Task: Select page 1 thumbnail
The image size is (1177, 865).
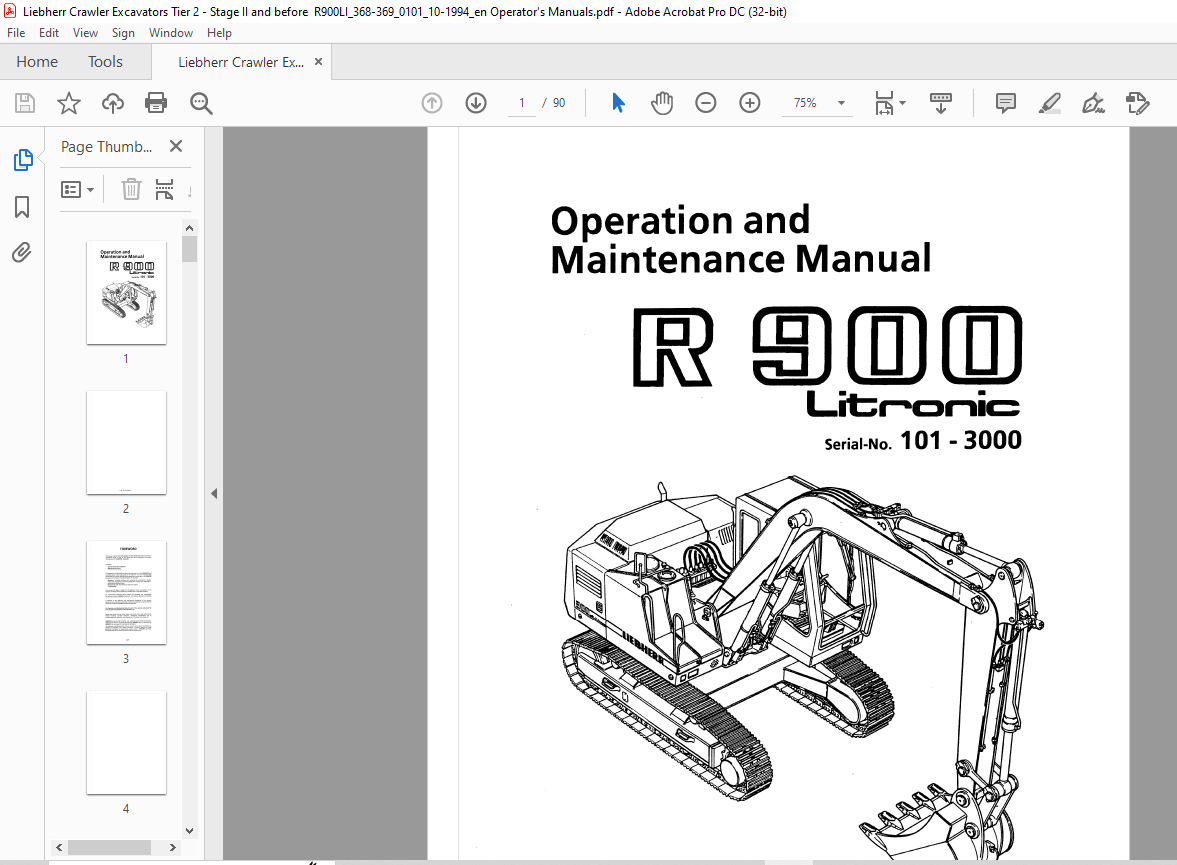Action: tap(126, 293)
